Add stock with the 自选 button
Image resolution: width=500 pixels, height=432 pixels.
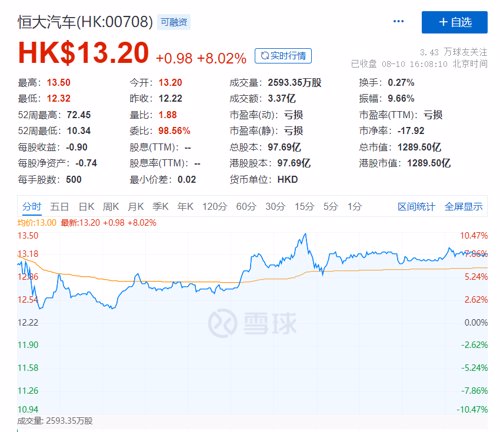455,22
